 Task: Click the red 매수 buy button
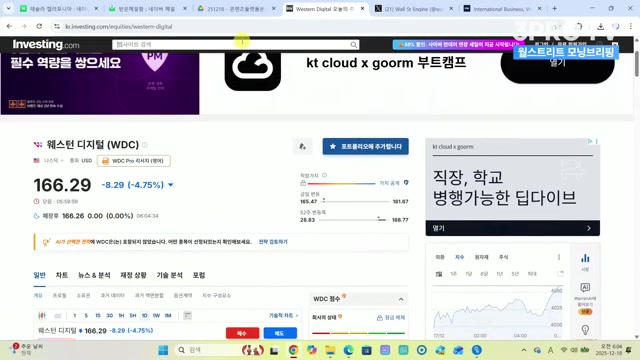(x=242, y=333)
